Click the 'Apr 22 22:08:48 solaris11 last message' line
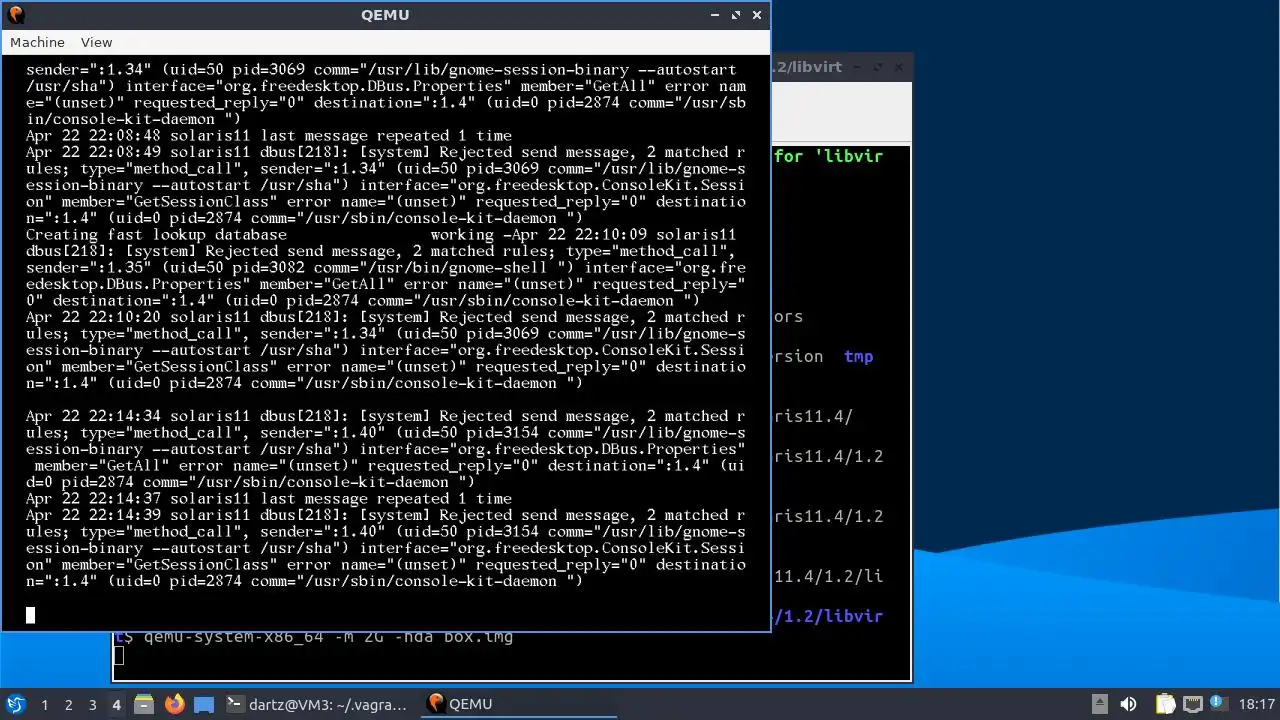This screenshot has width=1280, height=720. click(269, 136)
